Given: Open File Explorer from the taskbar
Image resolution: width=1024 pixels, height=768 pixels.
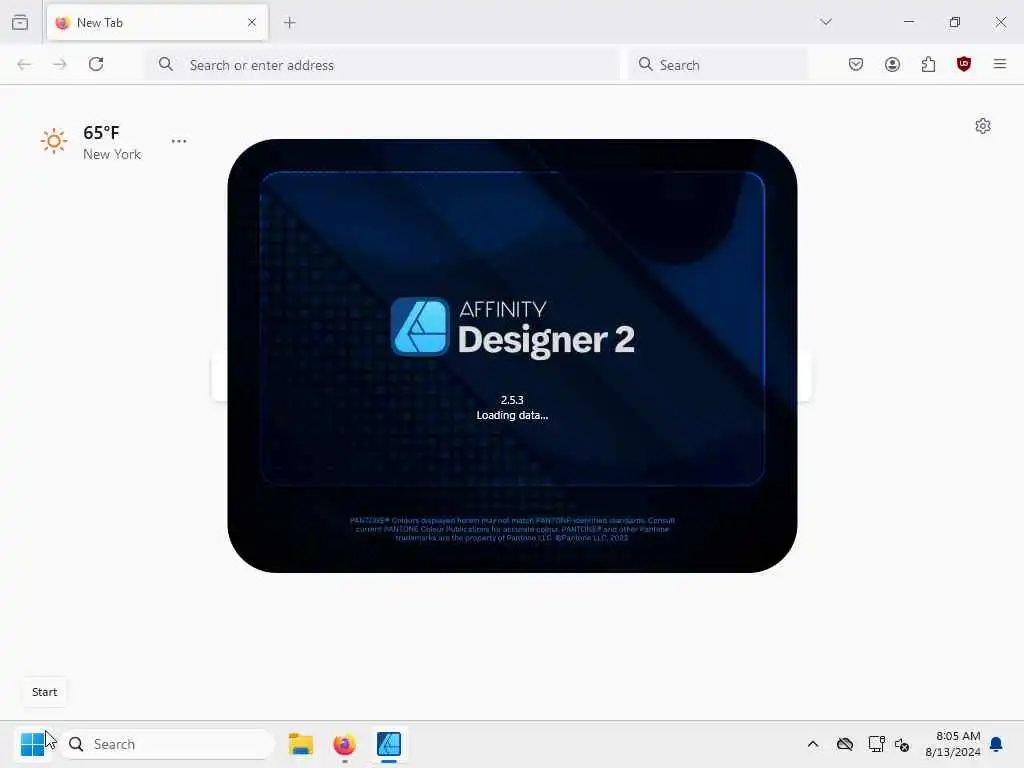Looking at the screenshot, I should click(x=301, y=744).
